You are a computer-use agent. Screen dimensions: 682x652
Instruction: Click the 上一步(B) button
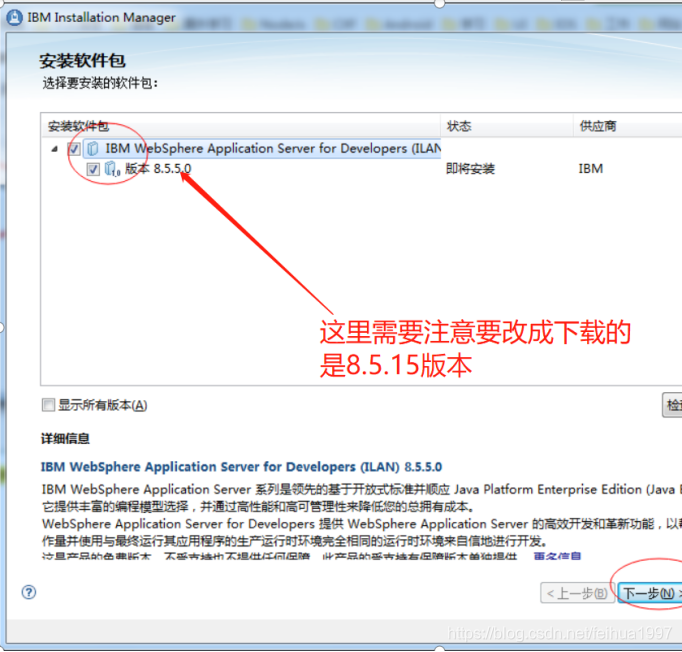click(x=577, y=593)
